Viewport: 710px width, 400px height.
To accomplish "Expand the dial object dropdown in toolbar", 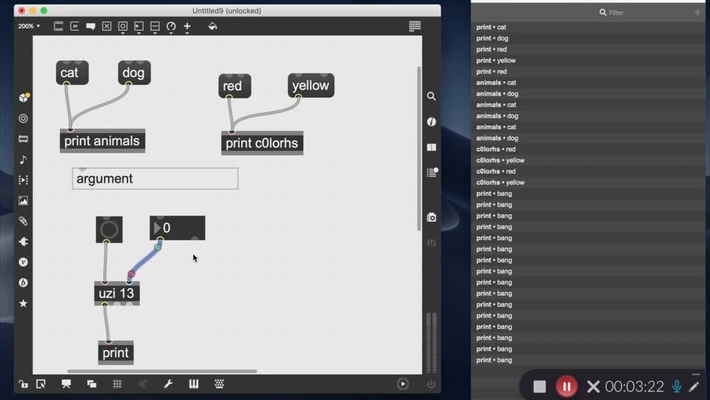I will tap(171, 26).
